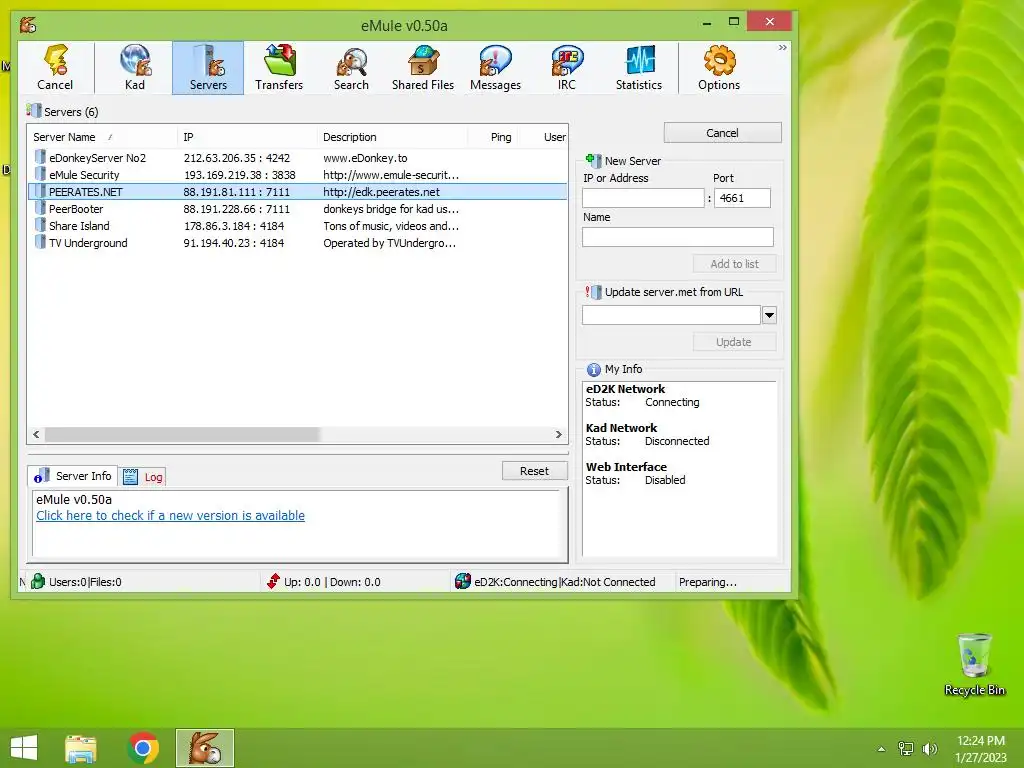The height and width of the screenshot is (768, 1024).
Task: Select the eDonkeyServer No2 row
Action: (x=298, y=157)
